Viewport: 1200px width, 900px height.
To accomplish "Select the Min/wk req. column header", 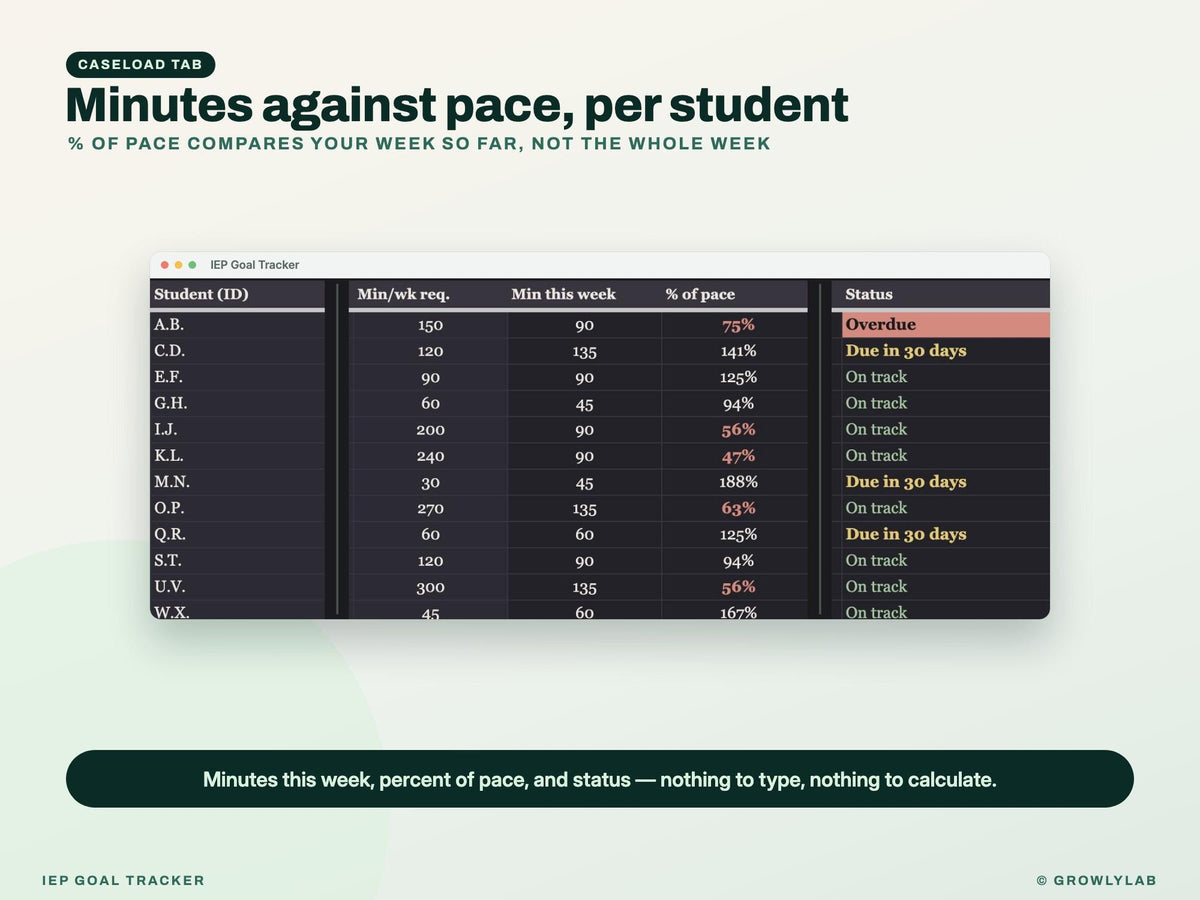I will click(x=428, y=294).
